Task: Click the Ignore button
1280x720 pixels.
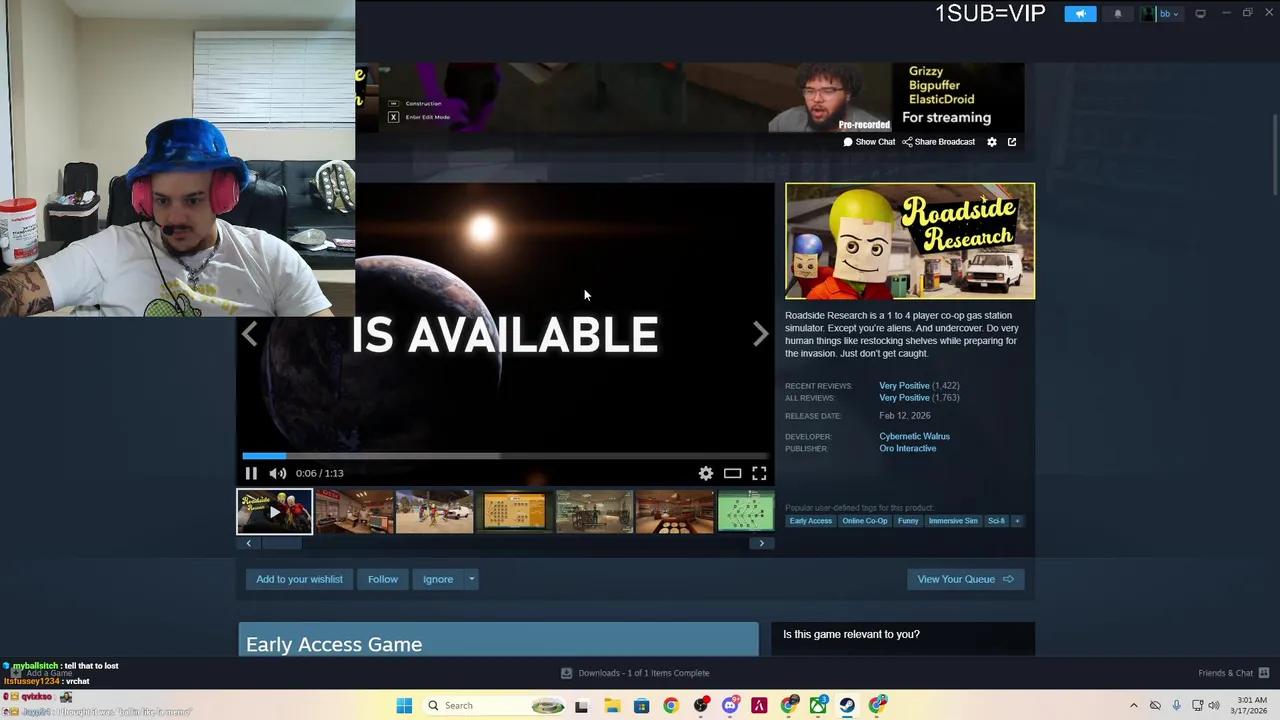Action: (438, 579)
